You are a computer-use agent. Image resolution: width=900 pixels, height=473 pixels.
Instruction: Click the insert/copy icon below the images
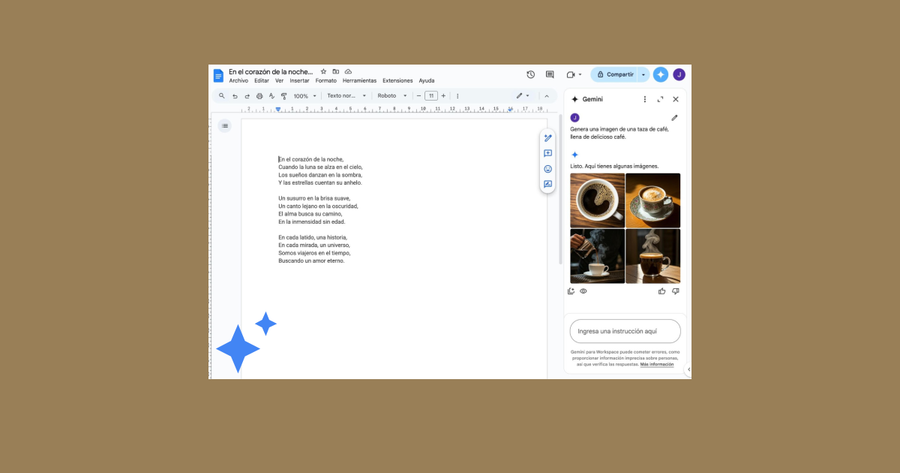571,291
